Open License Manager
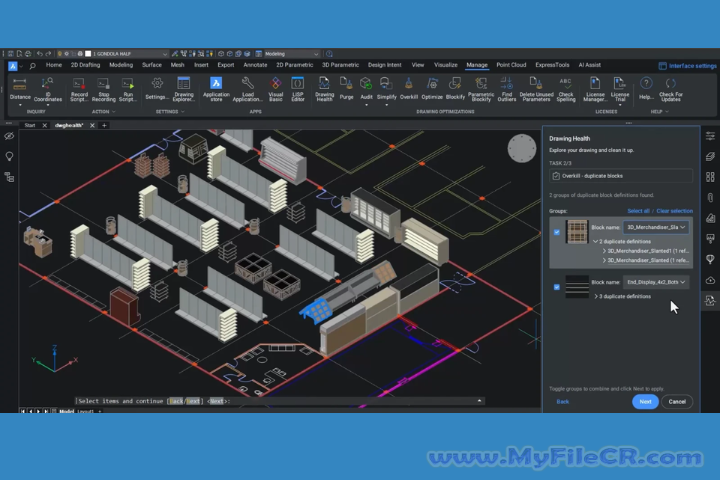This screenshot has width=720, height=480. pos(595,89)
